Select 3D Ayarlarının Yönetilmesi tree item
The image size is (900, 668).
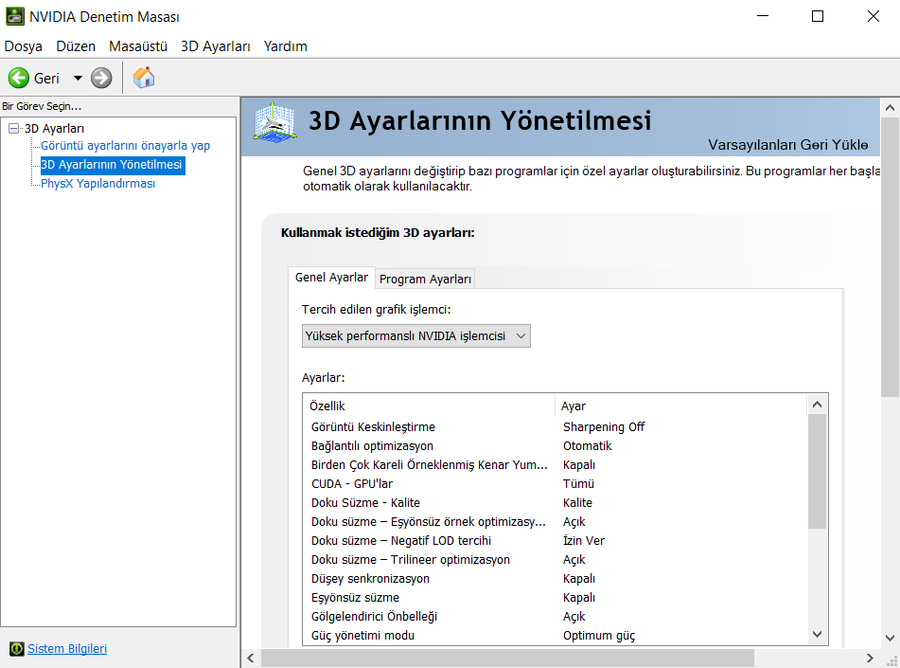112,165
